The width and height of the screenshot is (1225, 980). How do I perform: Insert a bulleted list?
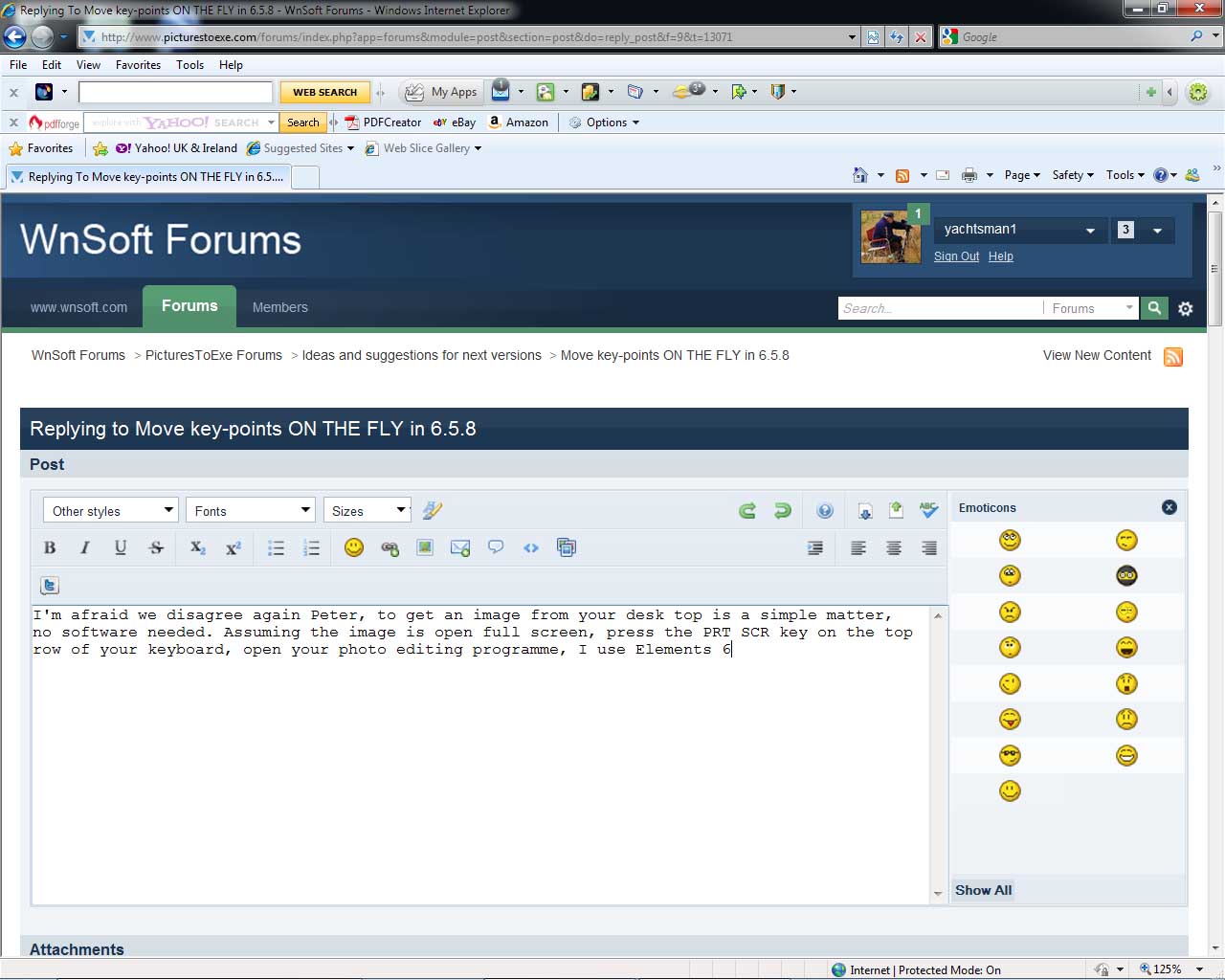pos(276,548)
